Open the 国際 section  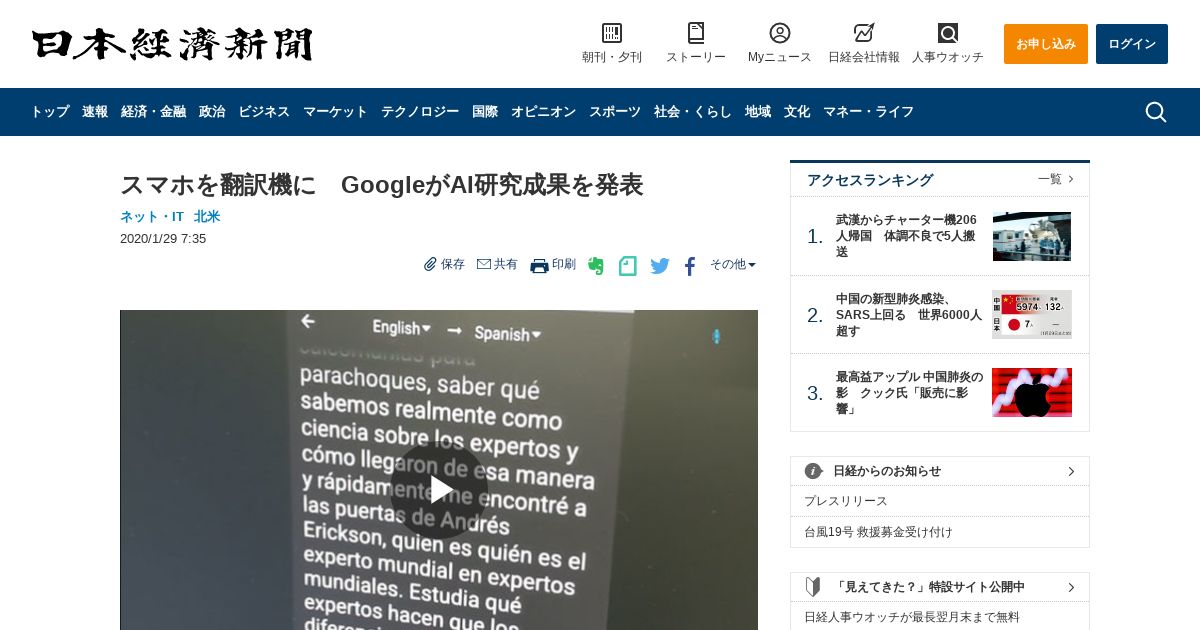[485, 112]
